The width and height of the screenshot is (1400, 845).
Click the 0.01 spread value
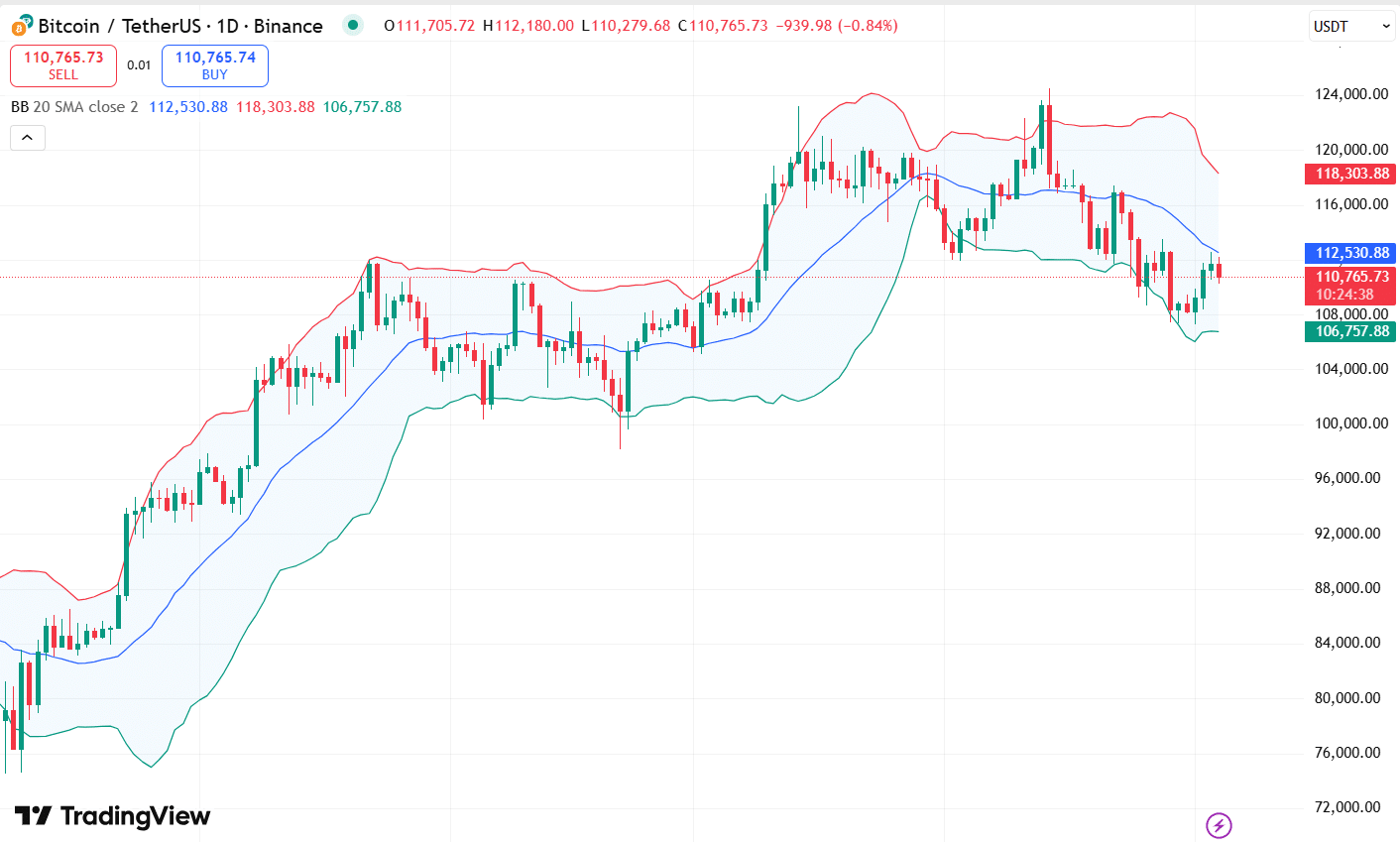140,64
